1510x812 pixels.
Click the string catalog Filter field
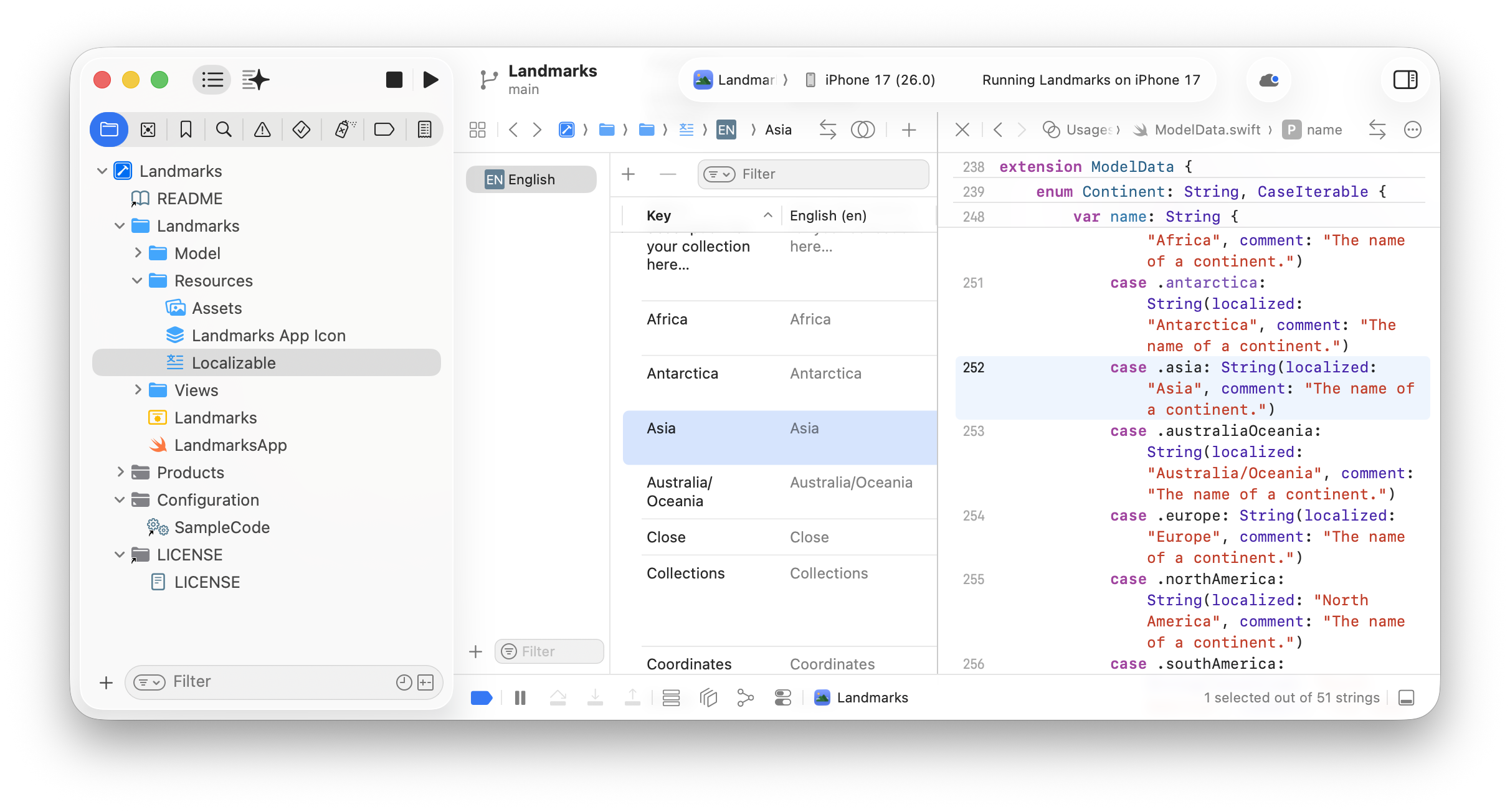click(x=813, y=174)
